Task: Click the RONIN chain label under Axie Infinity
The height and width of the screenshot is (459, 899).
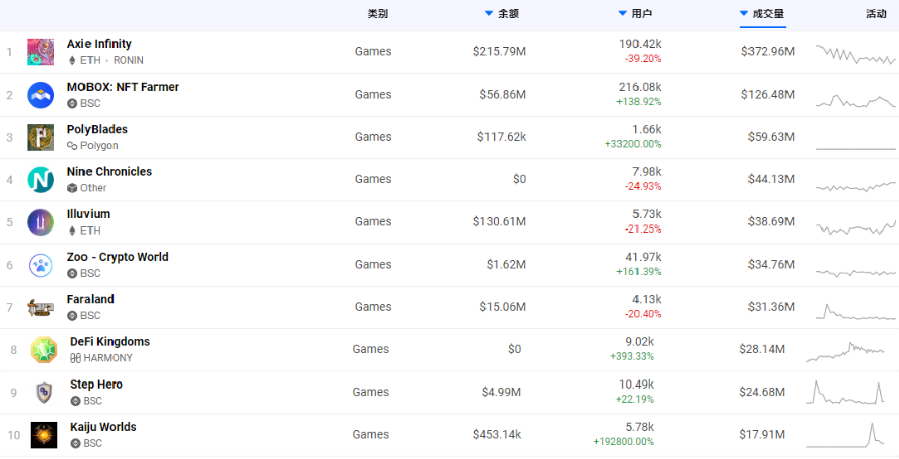Action: 128,60
